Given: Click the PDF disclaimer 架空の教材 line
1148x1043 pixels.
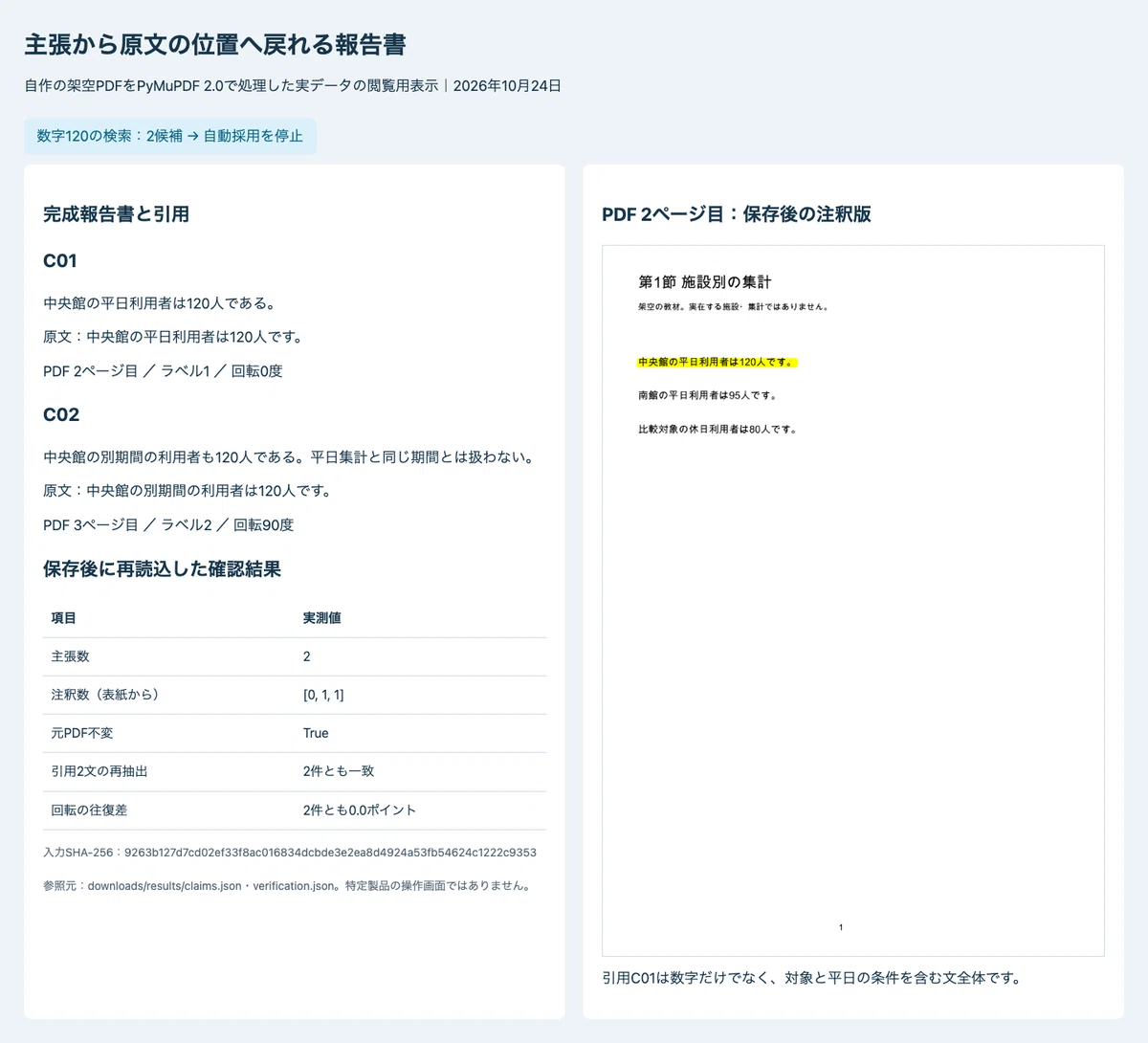Looking at the screenshot, I should [x=734, y=307].
